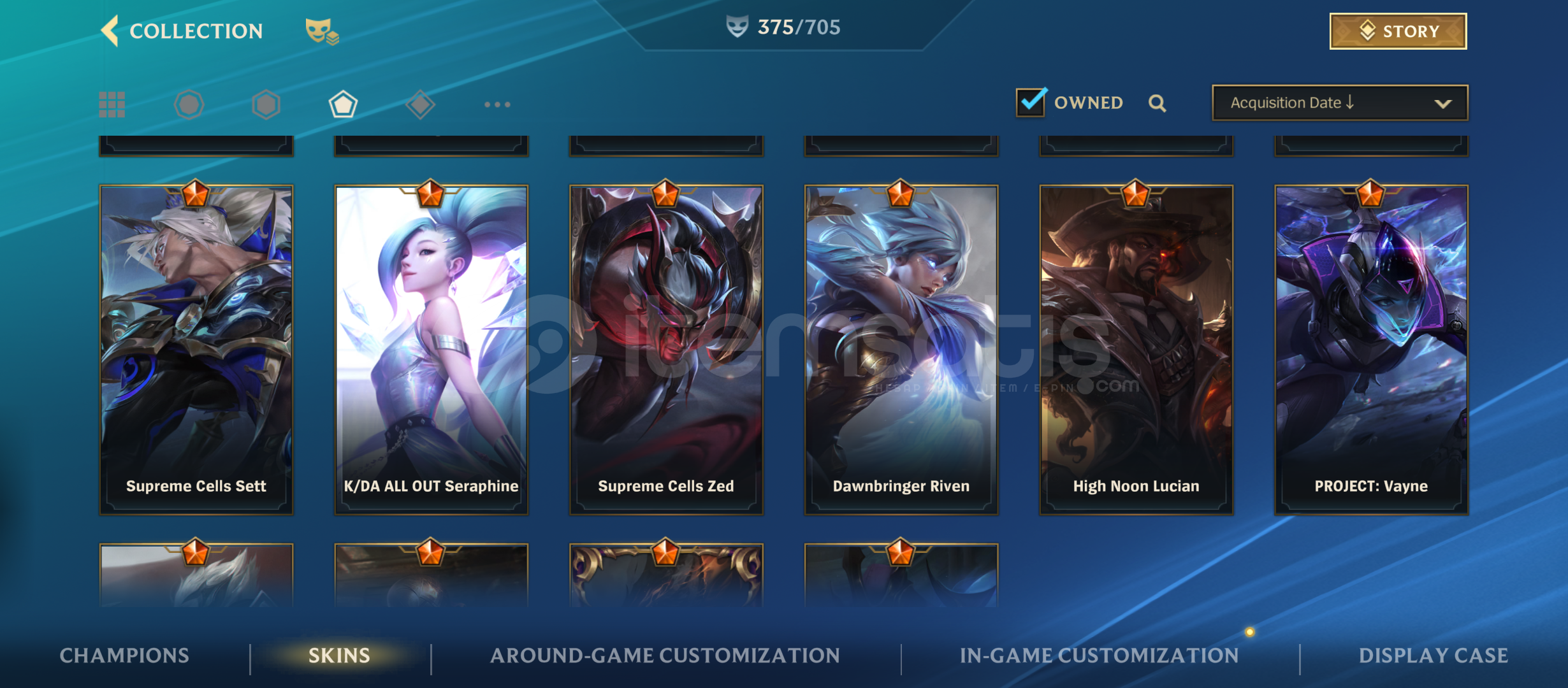1568x688 pixels.
Task: Click the gold STORY button
Action: [x=1398, y=31]
